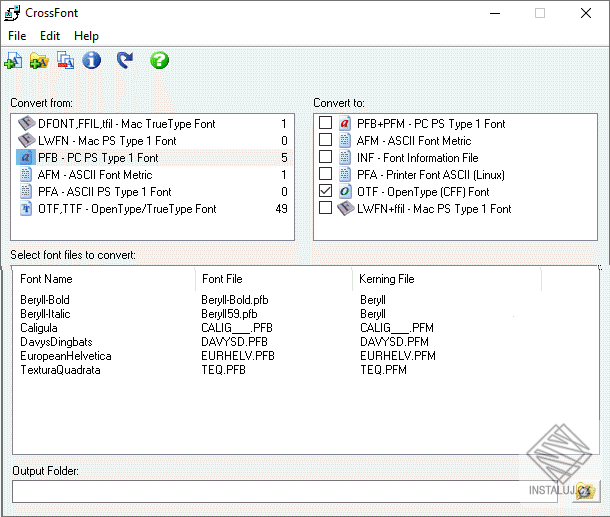
Task: Click the remove fonts toolbar icon
Action: [x=66, y=61]
